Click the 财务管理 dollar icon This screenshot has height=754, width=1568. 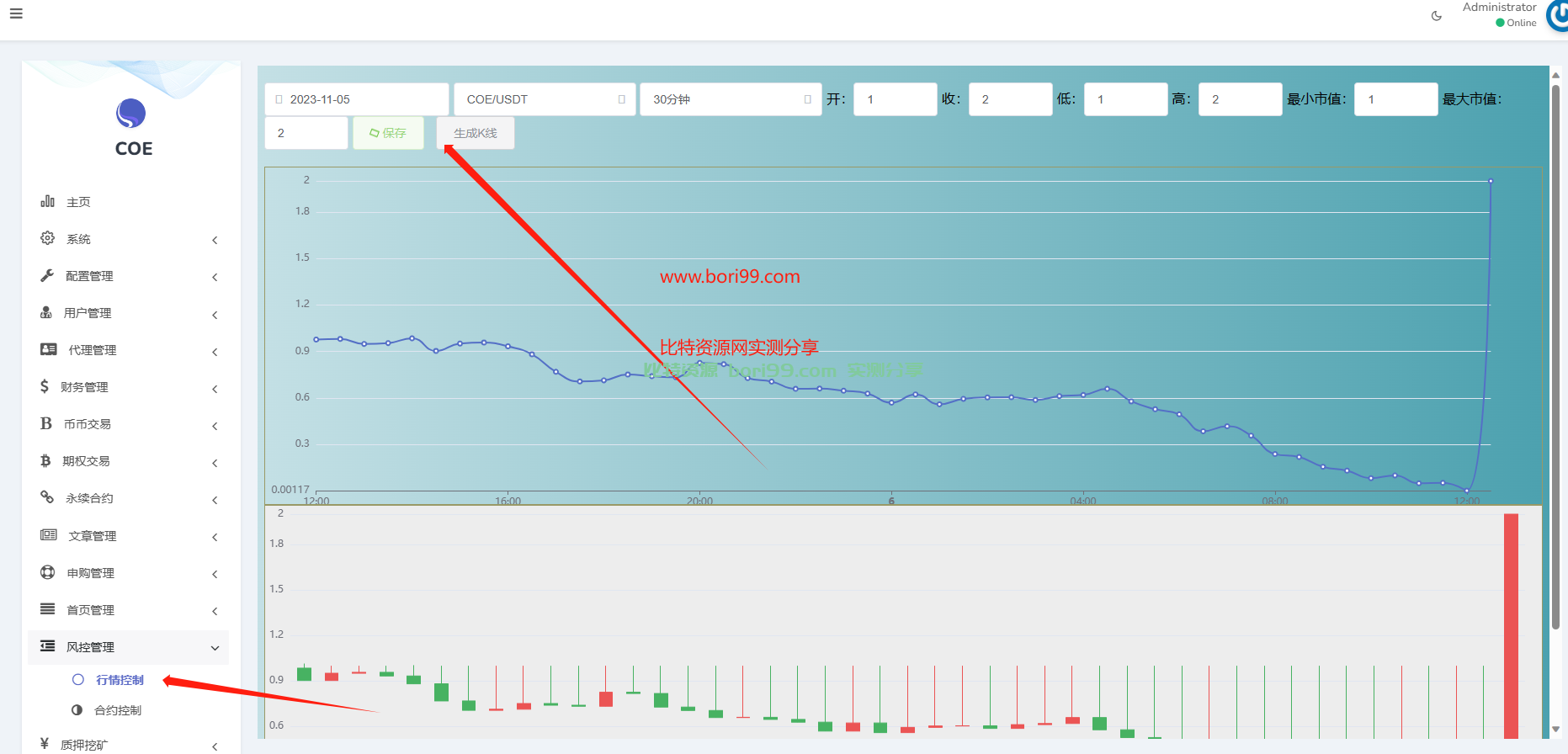(x=45, y=386)
